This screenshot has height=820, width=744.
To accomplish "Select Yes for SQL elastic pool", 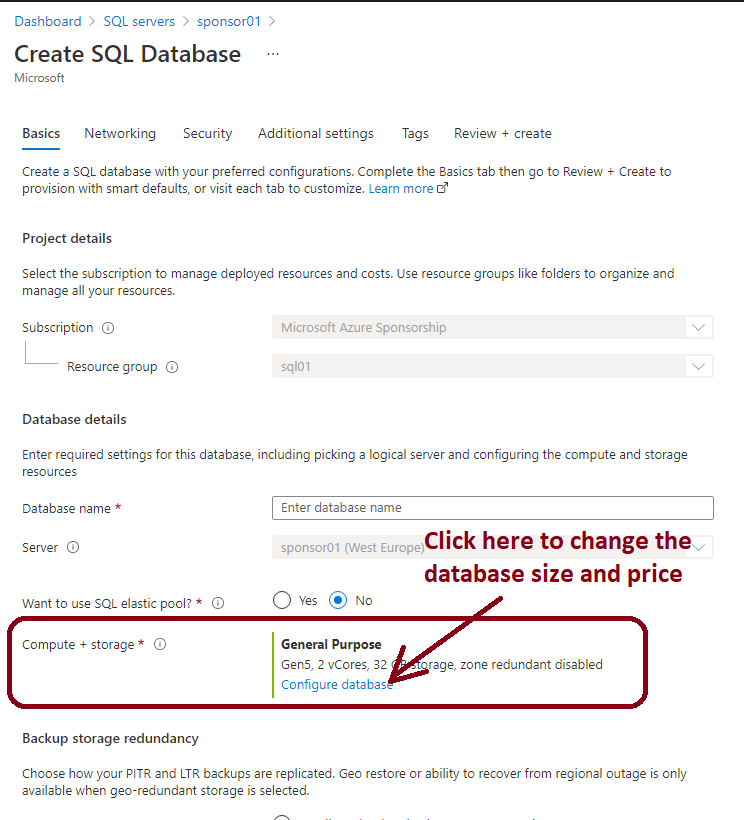I will coord(282,600).
